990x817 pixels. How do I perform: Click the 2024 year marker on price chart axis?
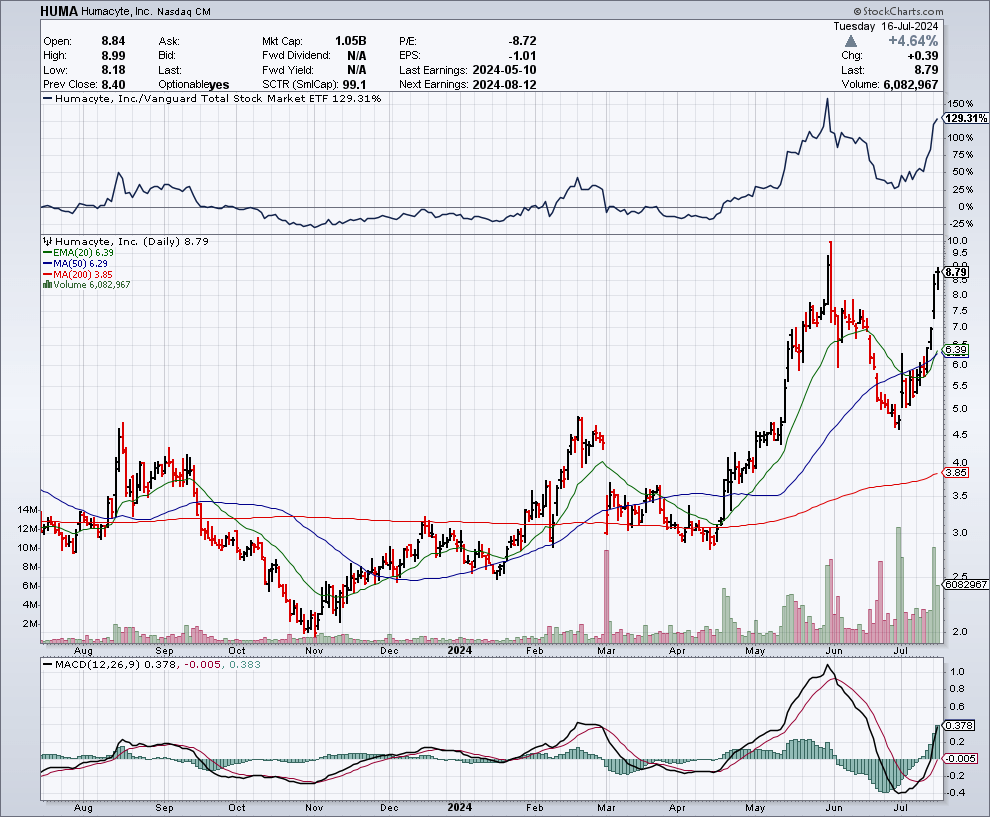click(x=460, y=649)
